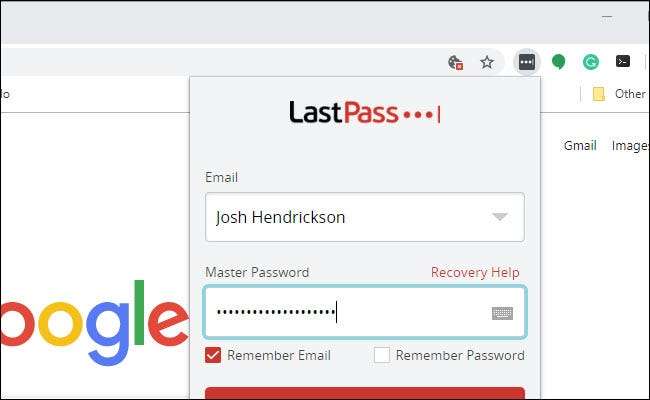
Task: Open the LastPass extension icon in toolbar
Action: 526,62
